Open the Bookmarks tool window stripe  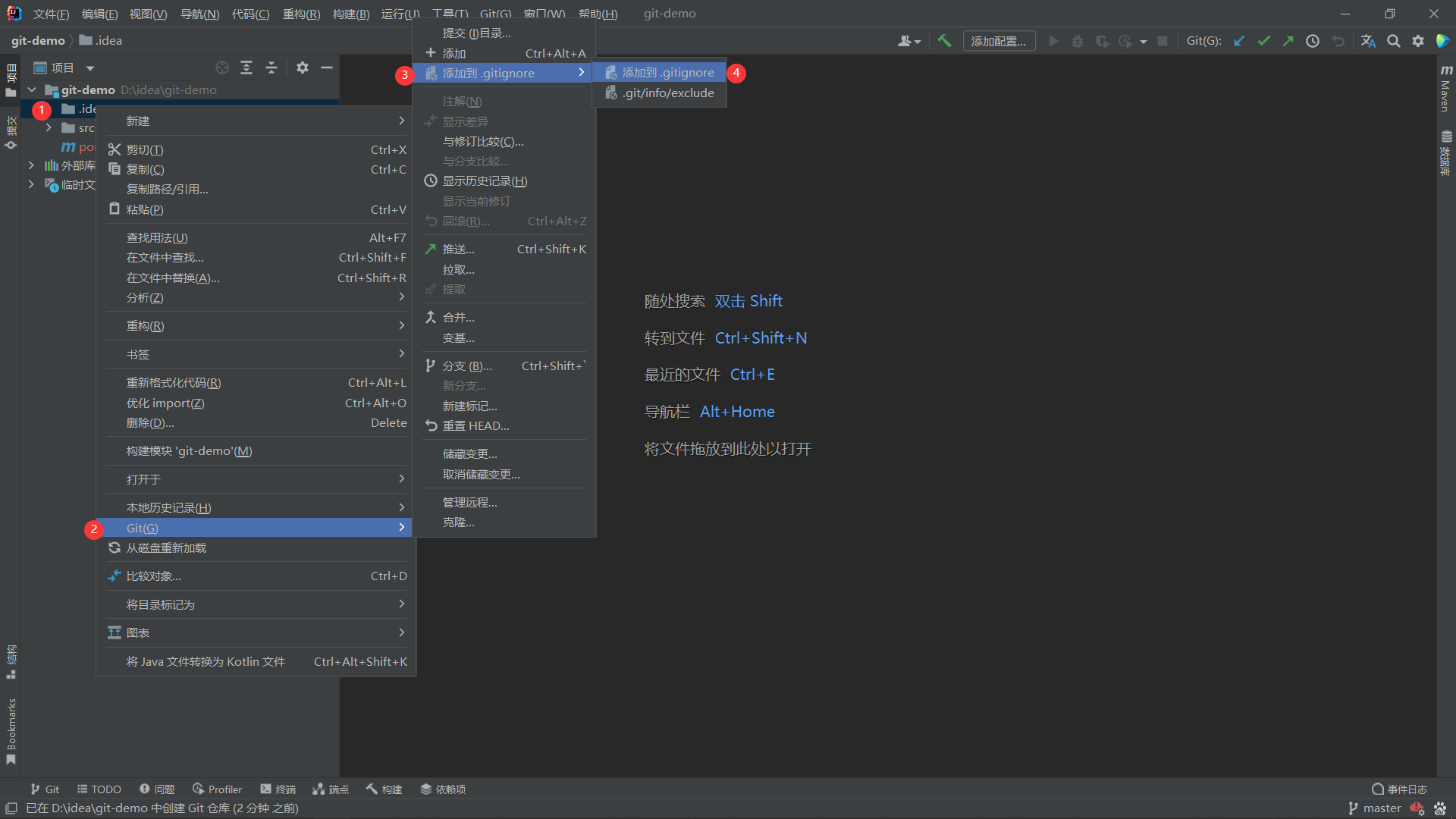point(11,732)
